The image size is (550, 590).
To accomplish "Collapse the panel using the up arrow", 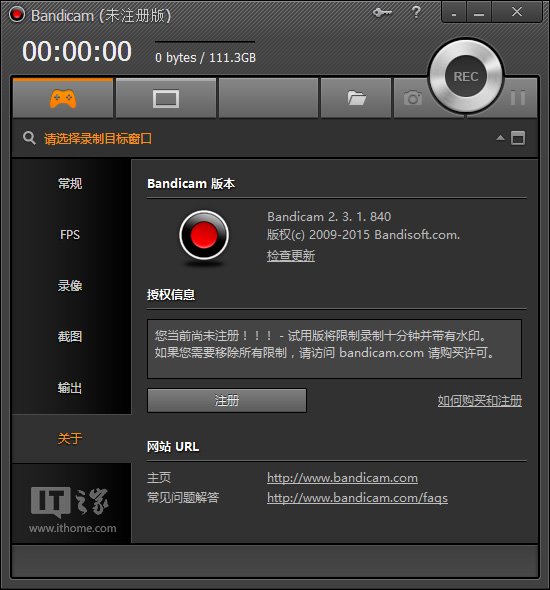I will pos(500,138).
